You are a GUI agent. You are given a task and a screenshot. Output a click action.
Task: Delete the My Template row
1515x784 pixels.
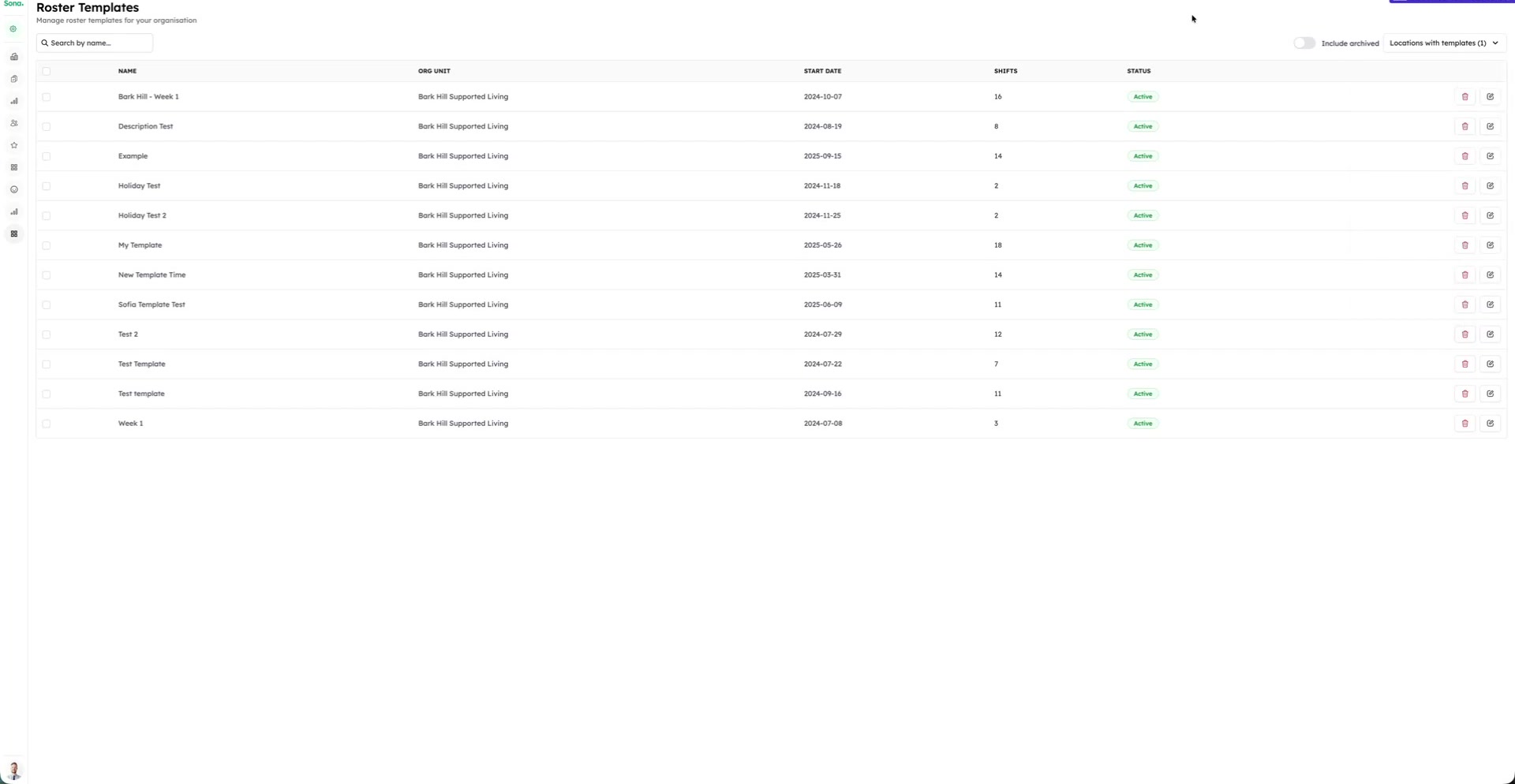pos(1464,245)
